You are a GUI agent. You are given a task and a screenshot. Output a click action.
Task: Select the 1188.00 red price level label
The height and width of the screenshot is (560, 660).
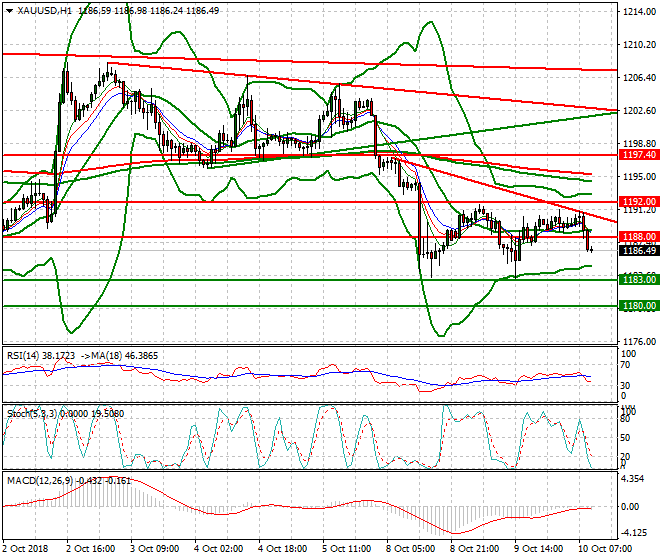639,237
